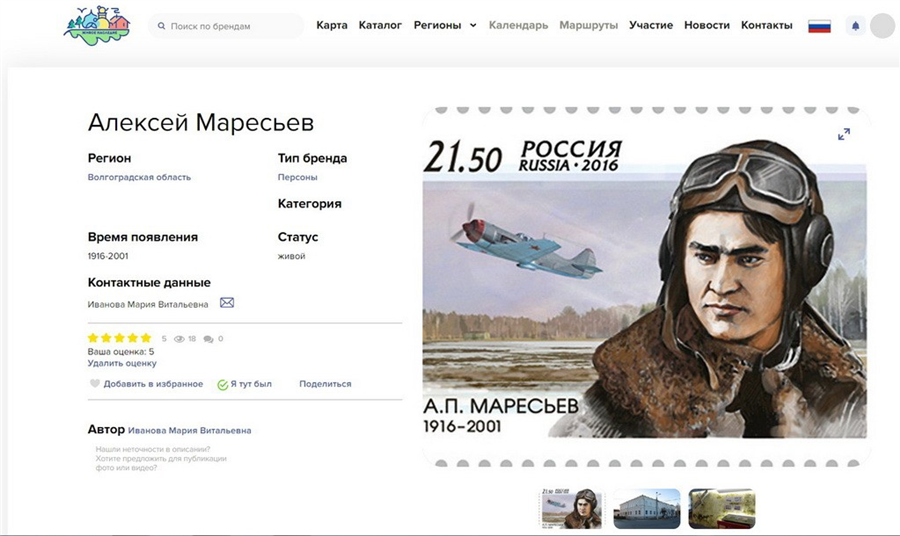Open the "Каталог" menu item

click(380, 25)
